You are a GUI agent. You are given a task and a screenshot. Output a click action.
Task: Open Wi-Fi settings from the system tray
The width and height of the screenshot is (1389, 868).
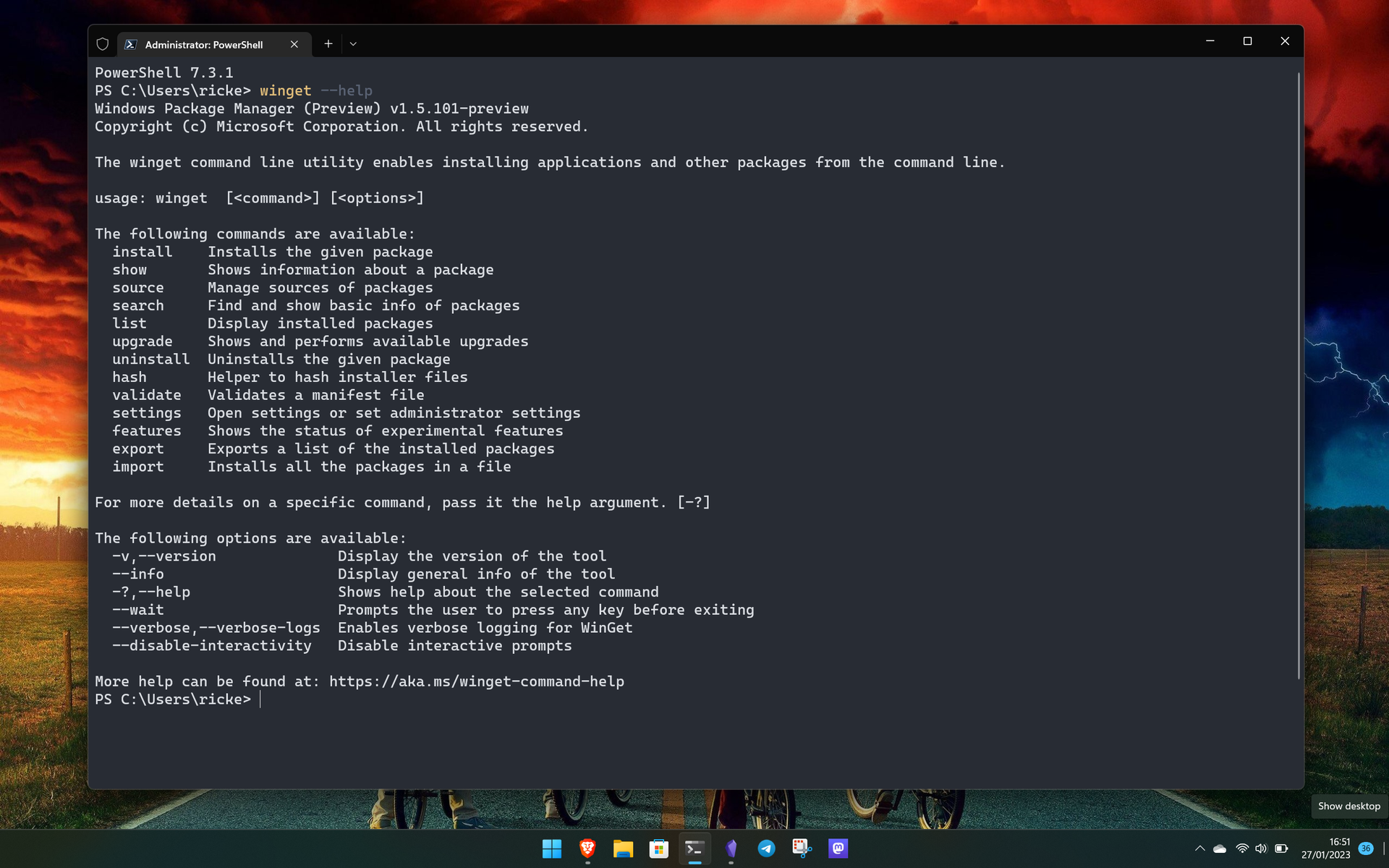(x=1242, y=848)
